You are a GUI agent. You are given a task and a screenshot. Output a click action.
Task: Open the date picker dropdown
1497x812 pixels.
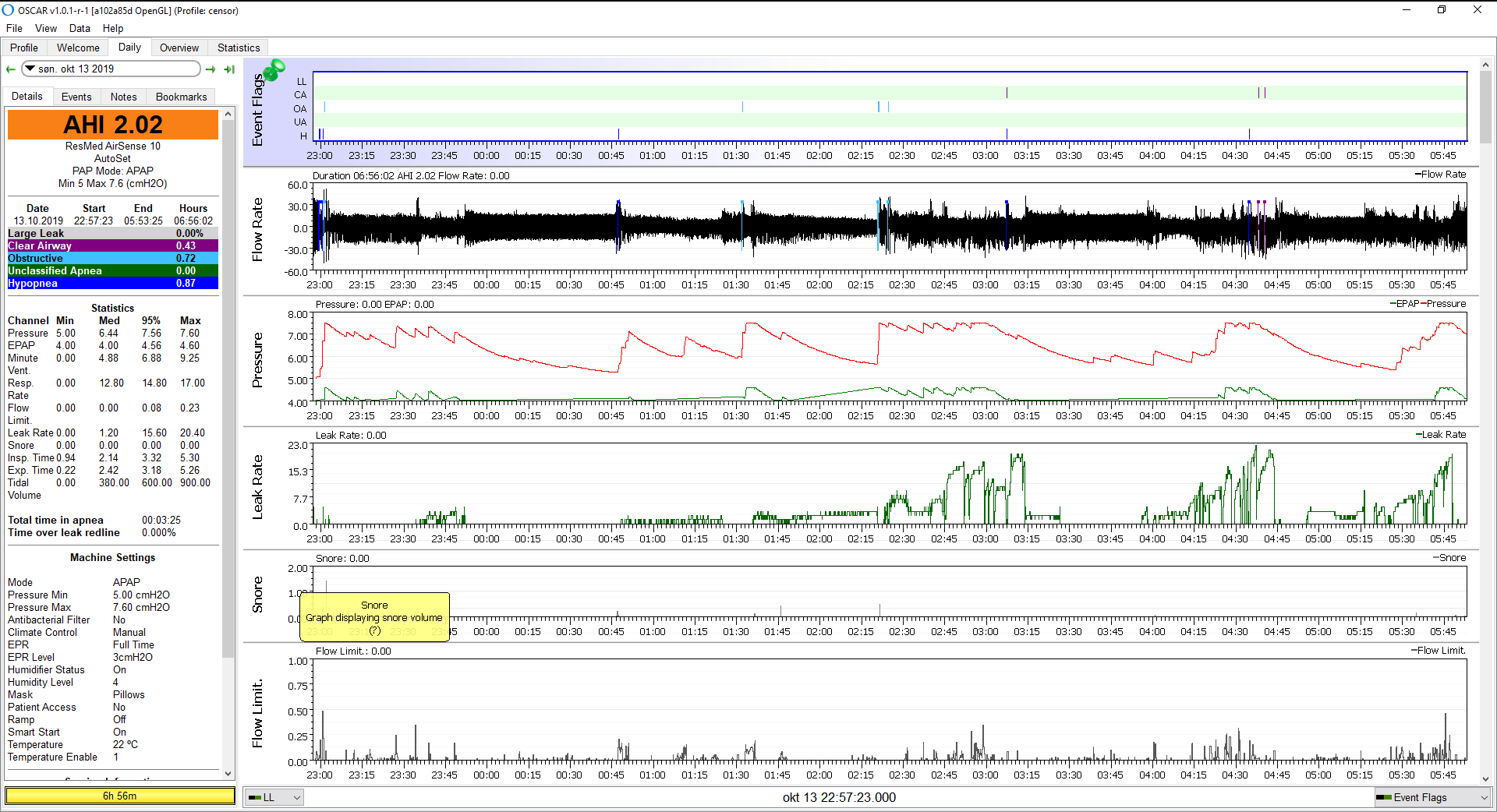(30, 69)
